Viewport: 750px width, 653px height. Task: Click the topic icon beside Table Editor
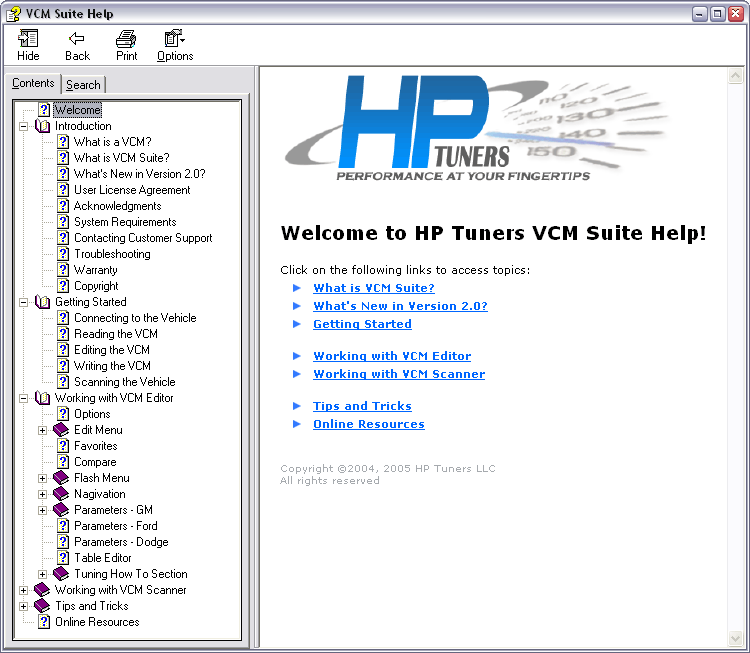(x=63, y=558)
